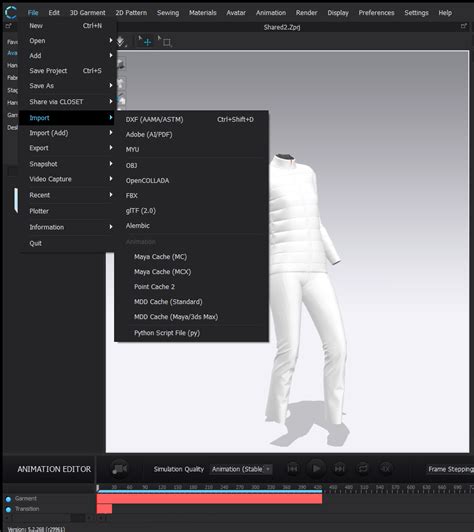
Task: Choose New from File menu
Action: point(68,26)
